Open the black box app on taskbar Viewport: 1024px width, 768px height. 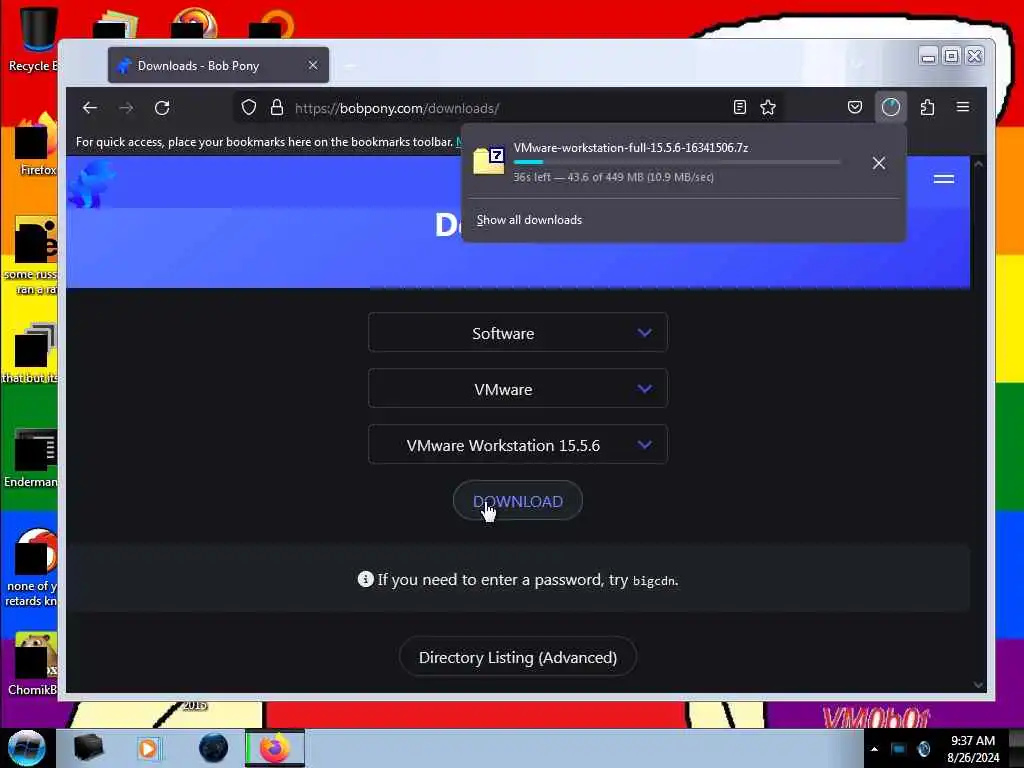point(88,748)
